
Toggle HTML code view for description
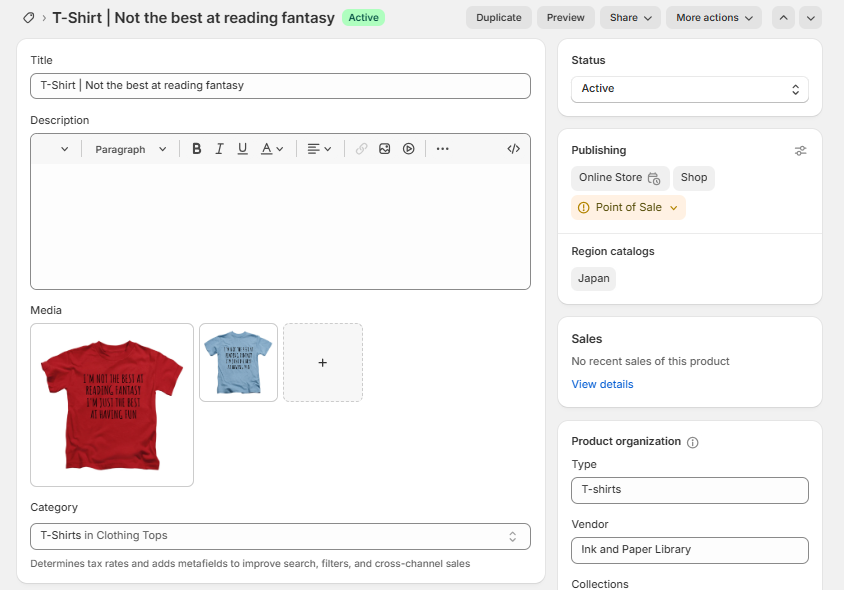514,149
